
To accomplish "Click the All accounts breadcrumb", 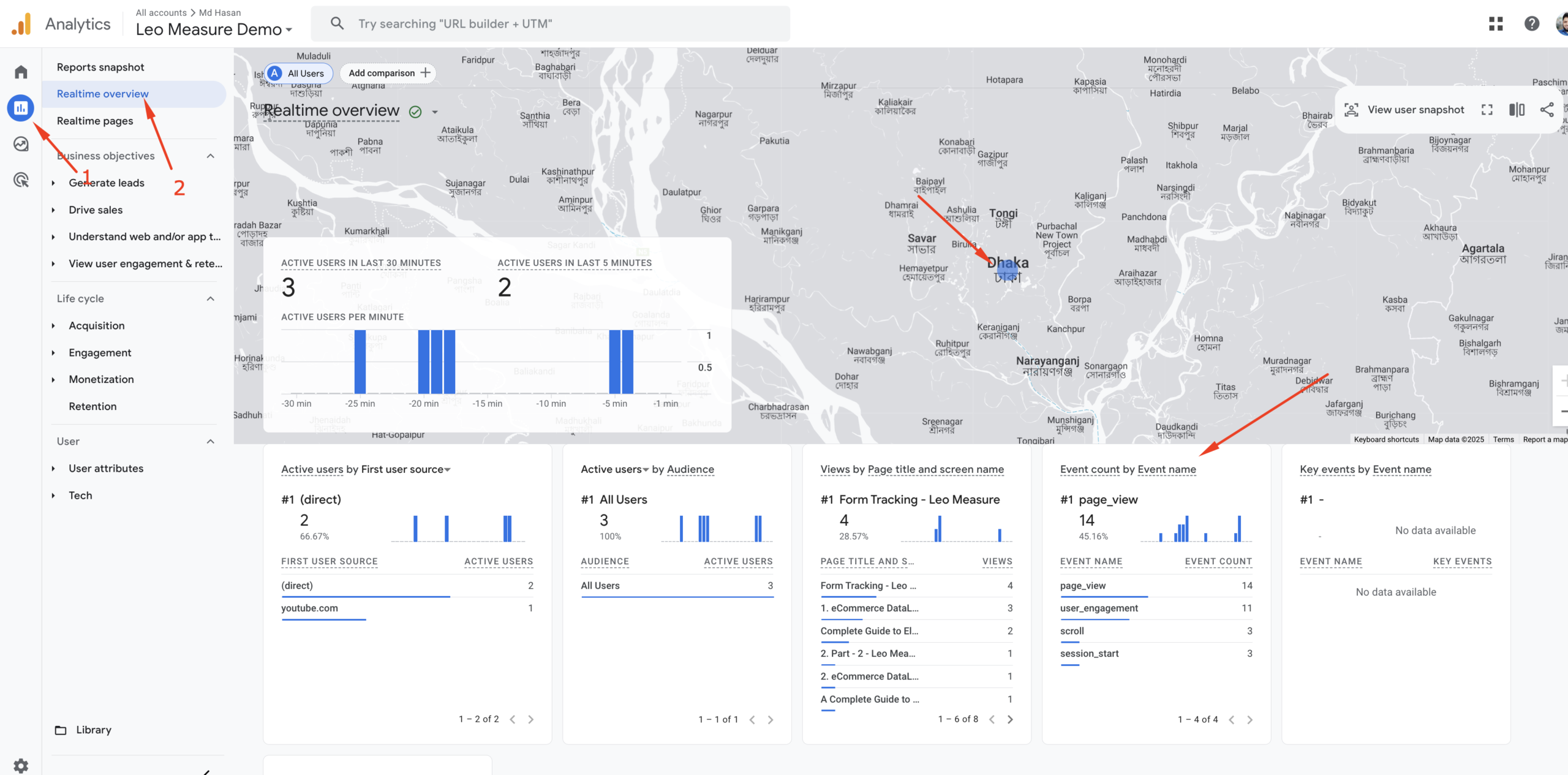I will (x=161, y=13).
